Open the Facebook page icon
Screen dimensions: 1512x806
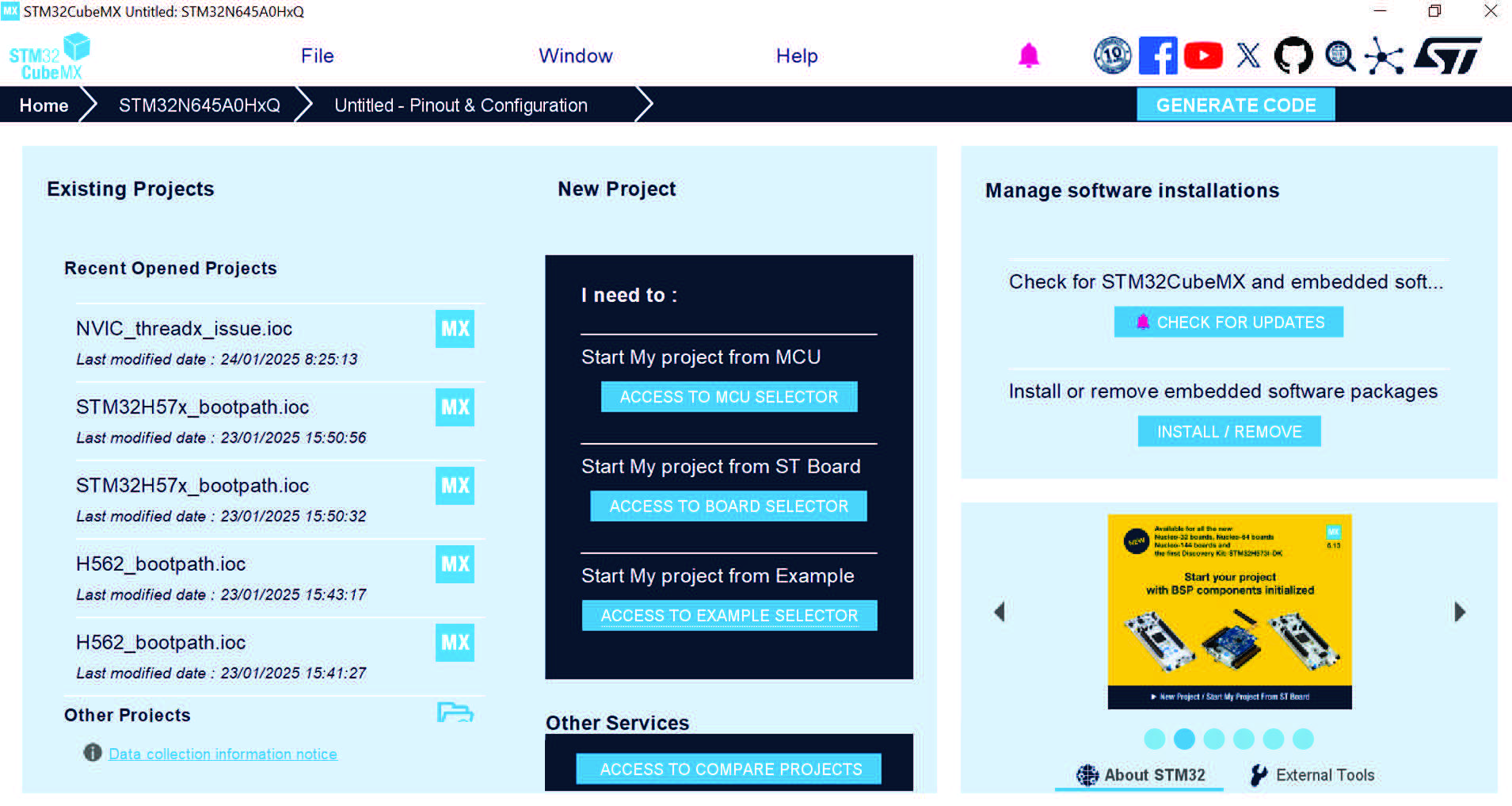1158,55
